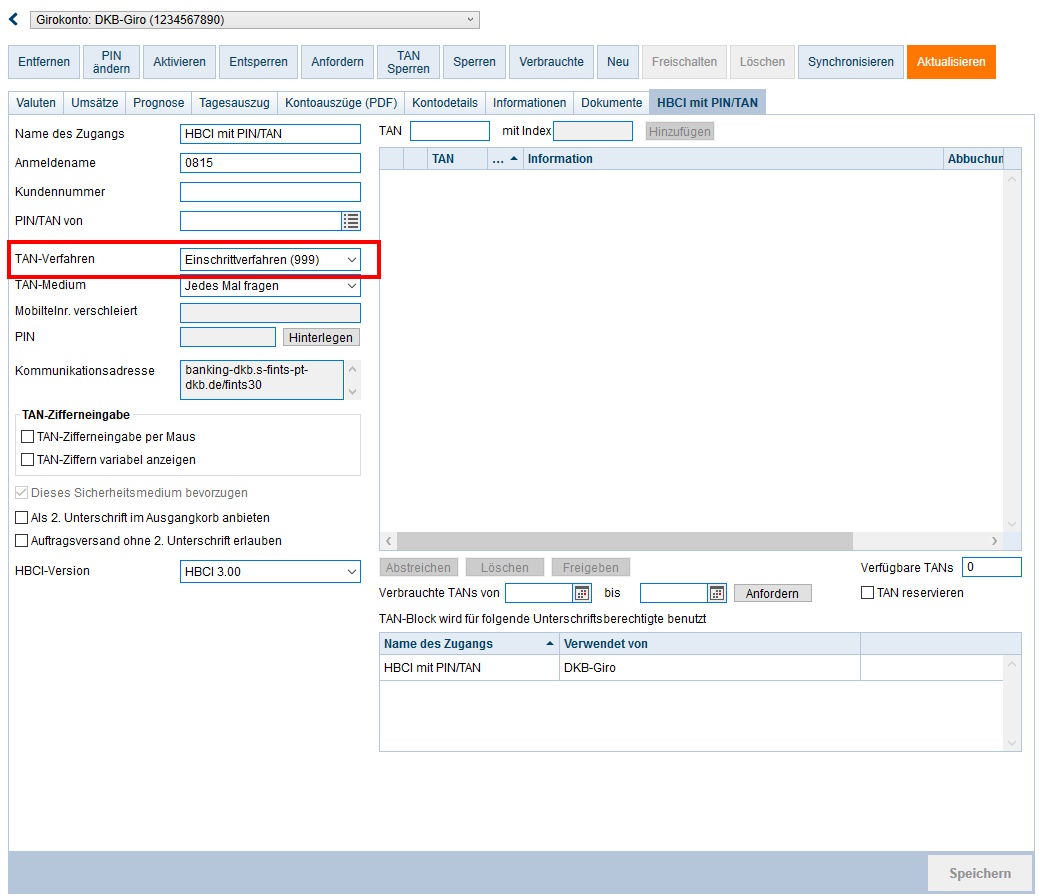Click the Kundennummer input field
This screenshot has height=896, width=1039.
point(270,192)
